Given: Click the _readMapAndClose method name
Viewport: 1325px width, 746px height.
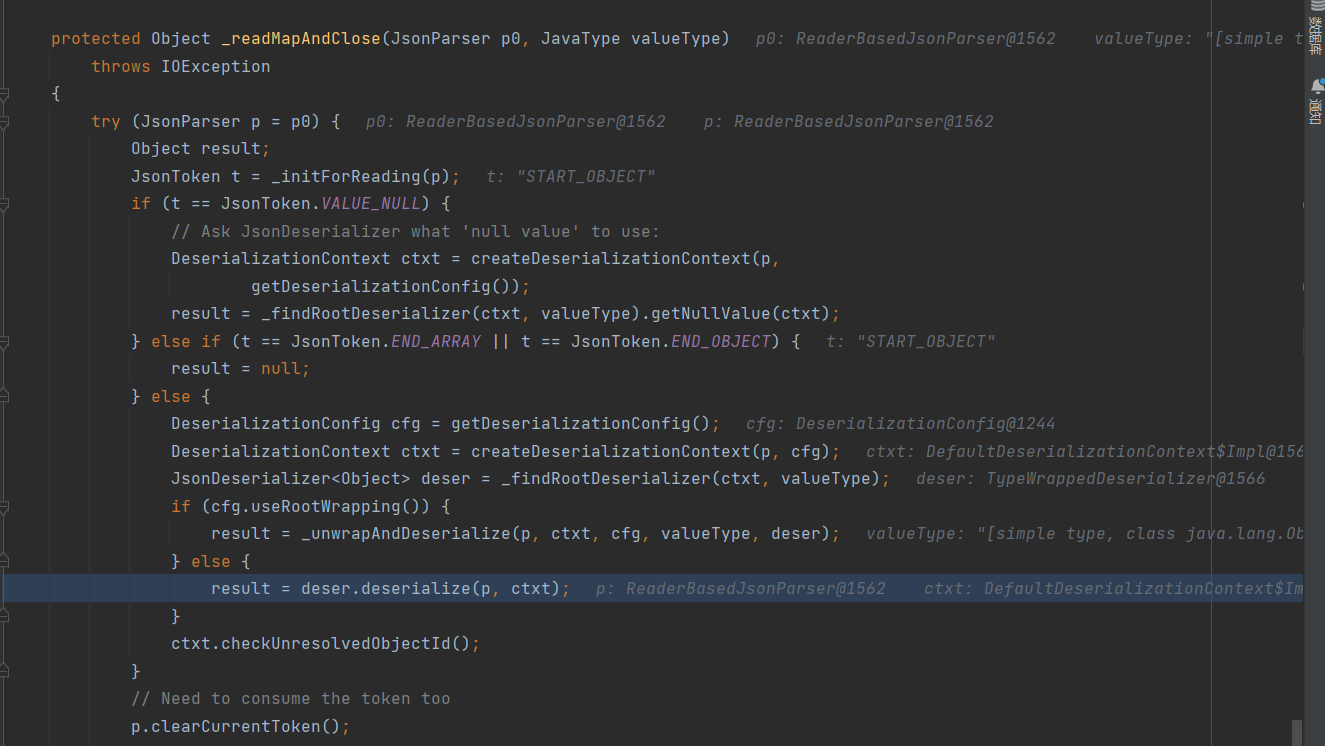Looking at the screenshot, I should [x=300, y=39].
